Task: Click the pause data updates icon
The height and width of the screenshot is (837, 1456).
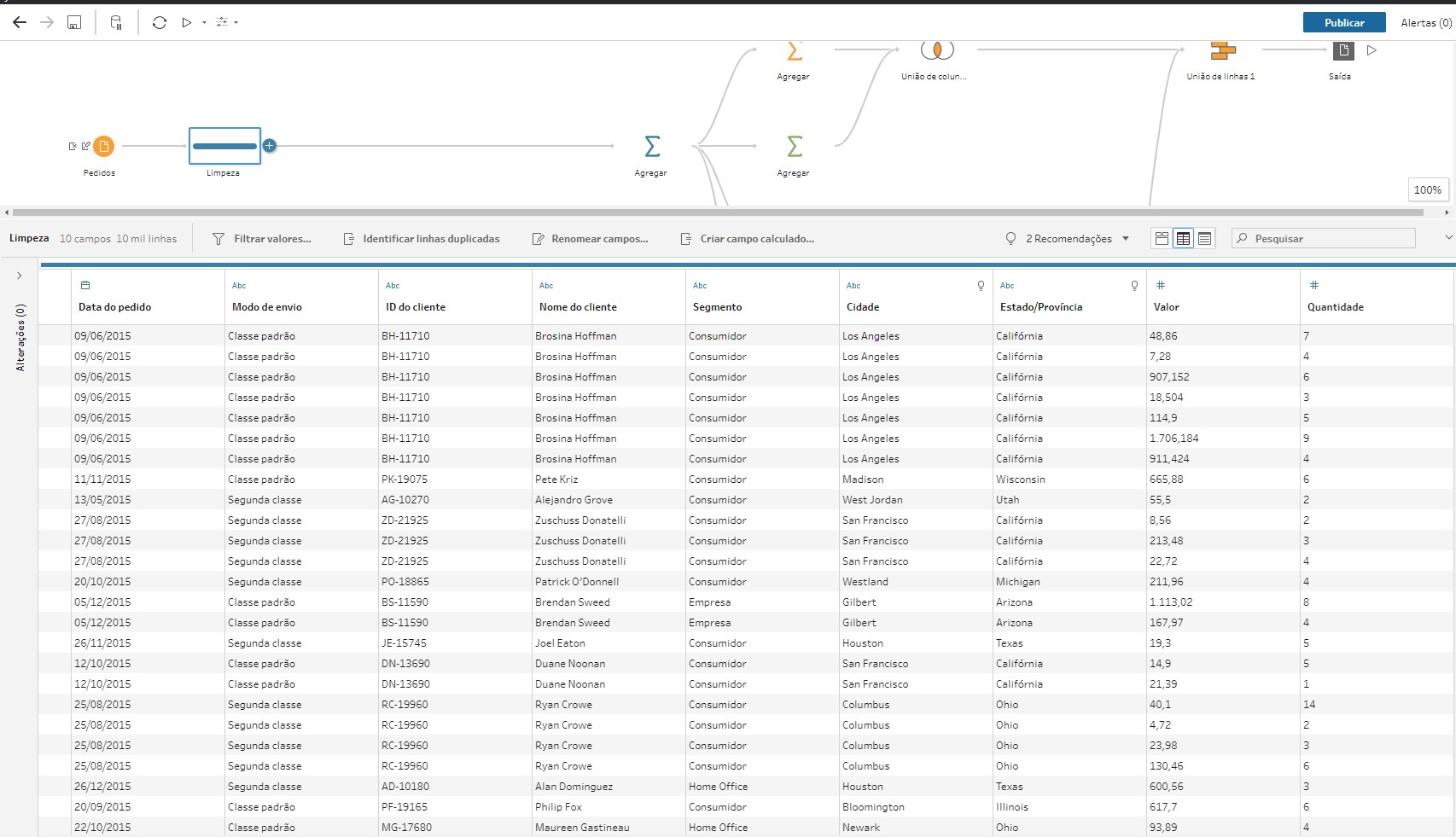Action: pos(116,23)
